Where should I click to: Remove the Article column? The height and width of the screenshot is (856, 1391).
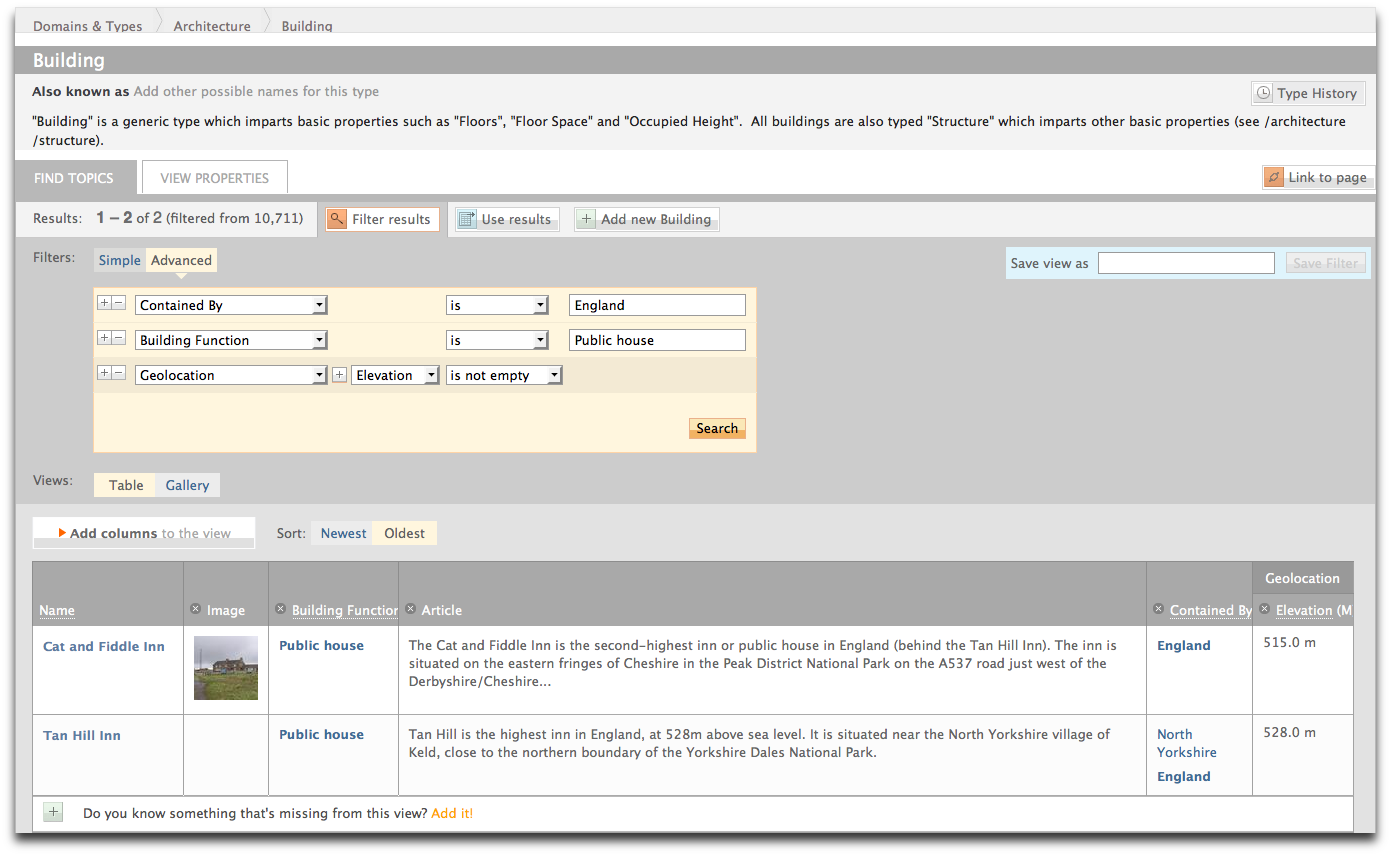(411, 609)
